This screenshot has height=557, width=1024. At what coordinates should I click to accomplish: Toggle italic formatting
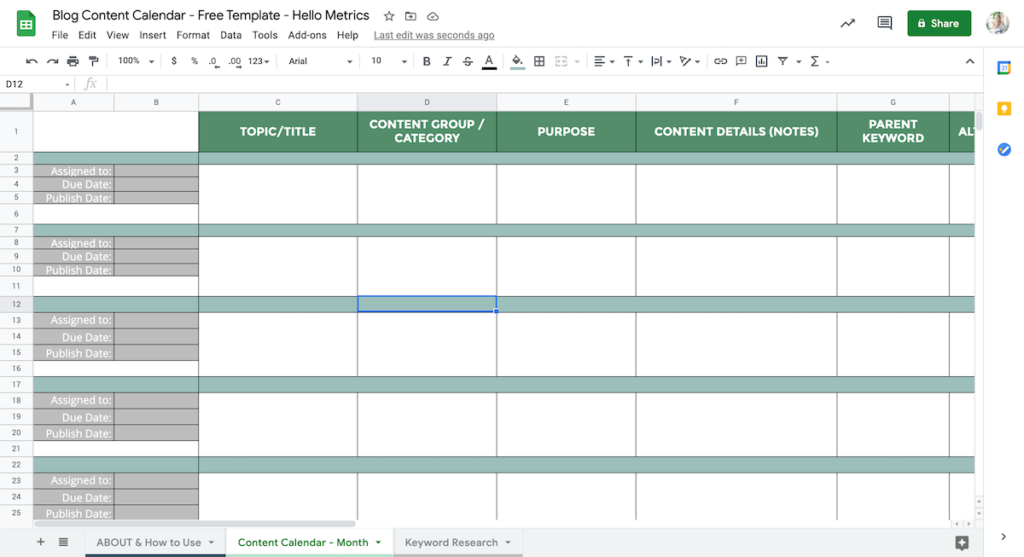point(447,61)
